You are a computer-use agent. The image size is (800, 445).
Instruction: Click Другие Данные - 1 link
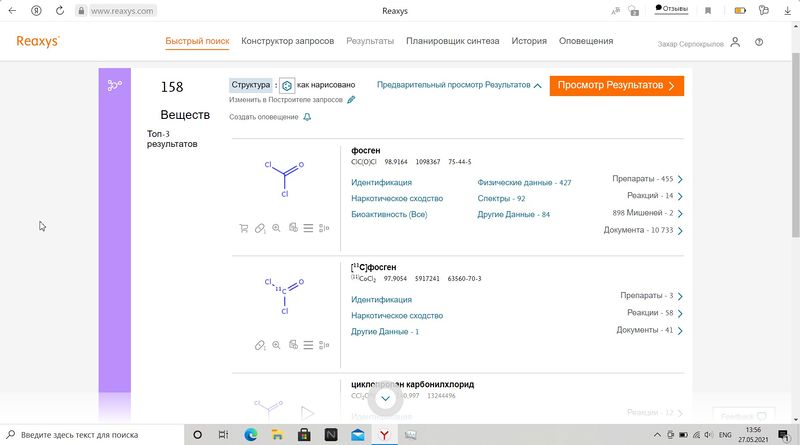[x=385, y=332]
